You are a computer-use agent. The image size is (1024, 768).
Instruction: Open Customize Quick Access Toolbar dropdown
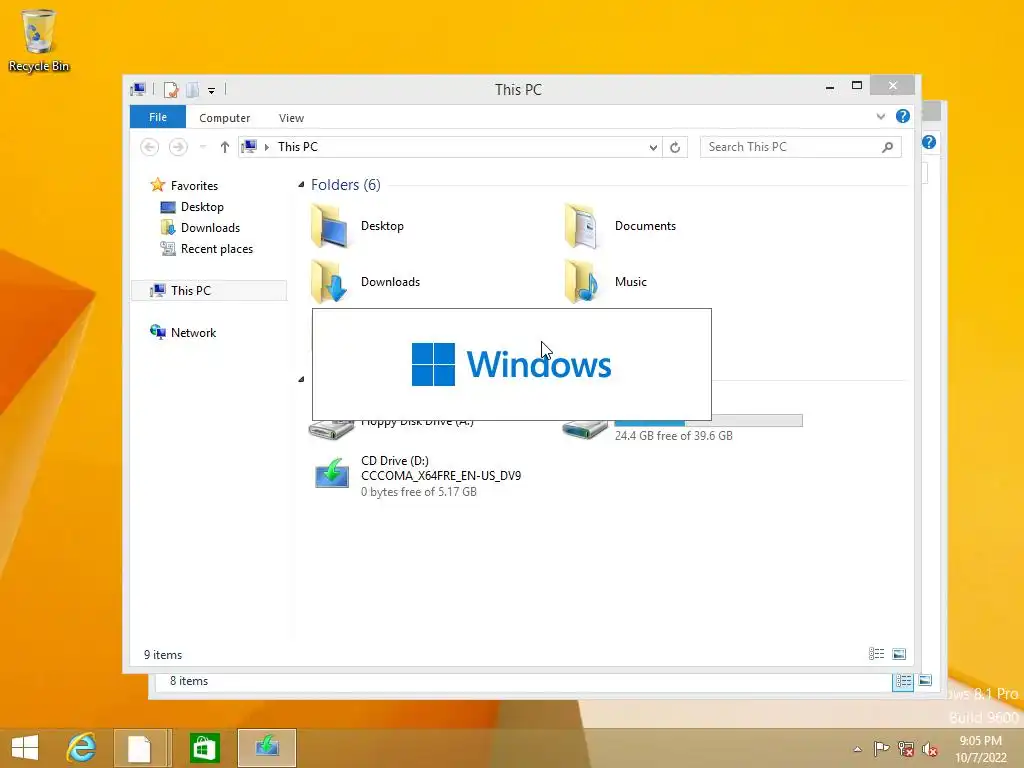pos(212,91)
